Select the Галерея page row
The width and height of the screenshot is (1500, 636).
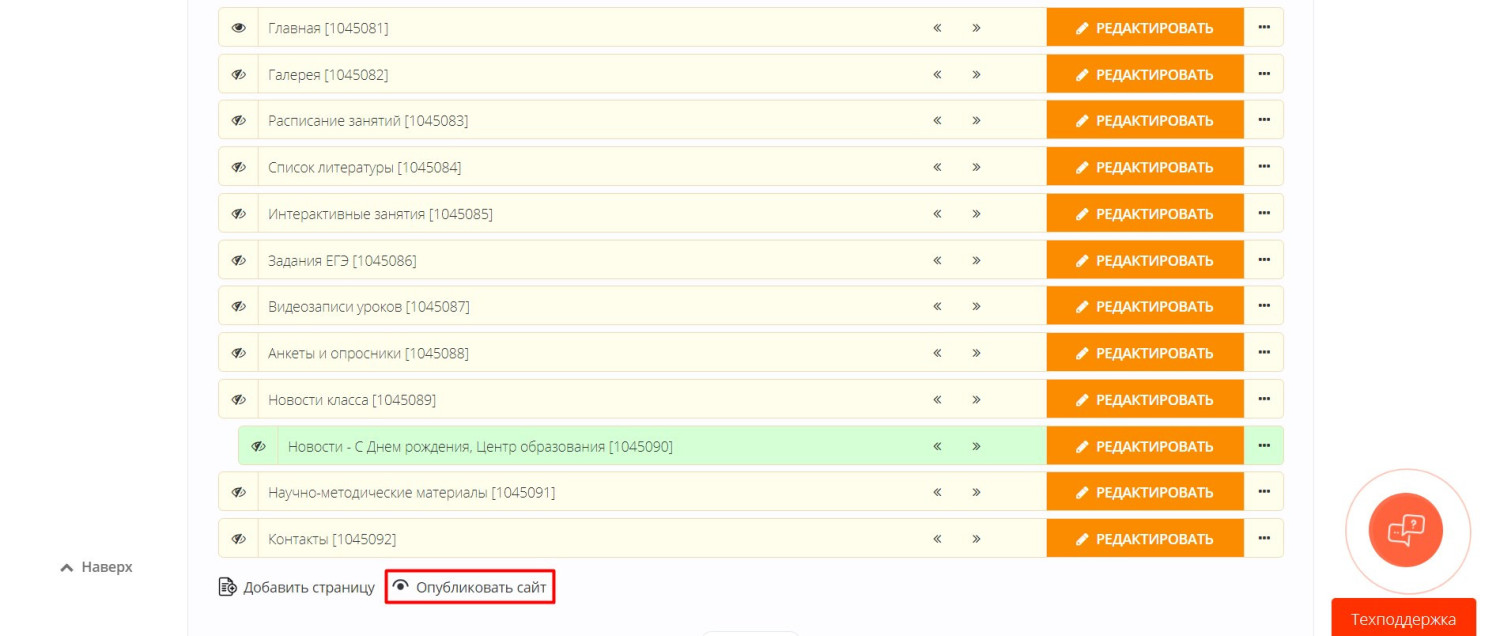[328, 74]
